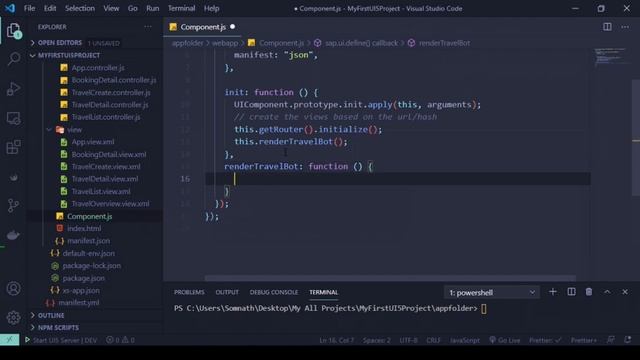This screenshot has height=360, width=640.
Task: Open the Terminal menu
Action: pyautogui.click(x=181, y=8)
